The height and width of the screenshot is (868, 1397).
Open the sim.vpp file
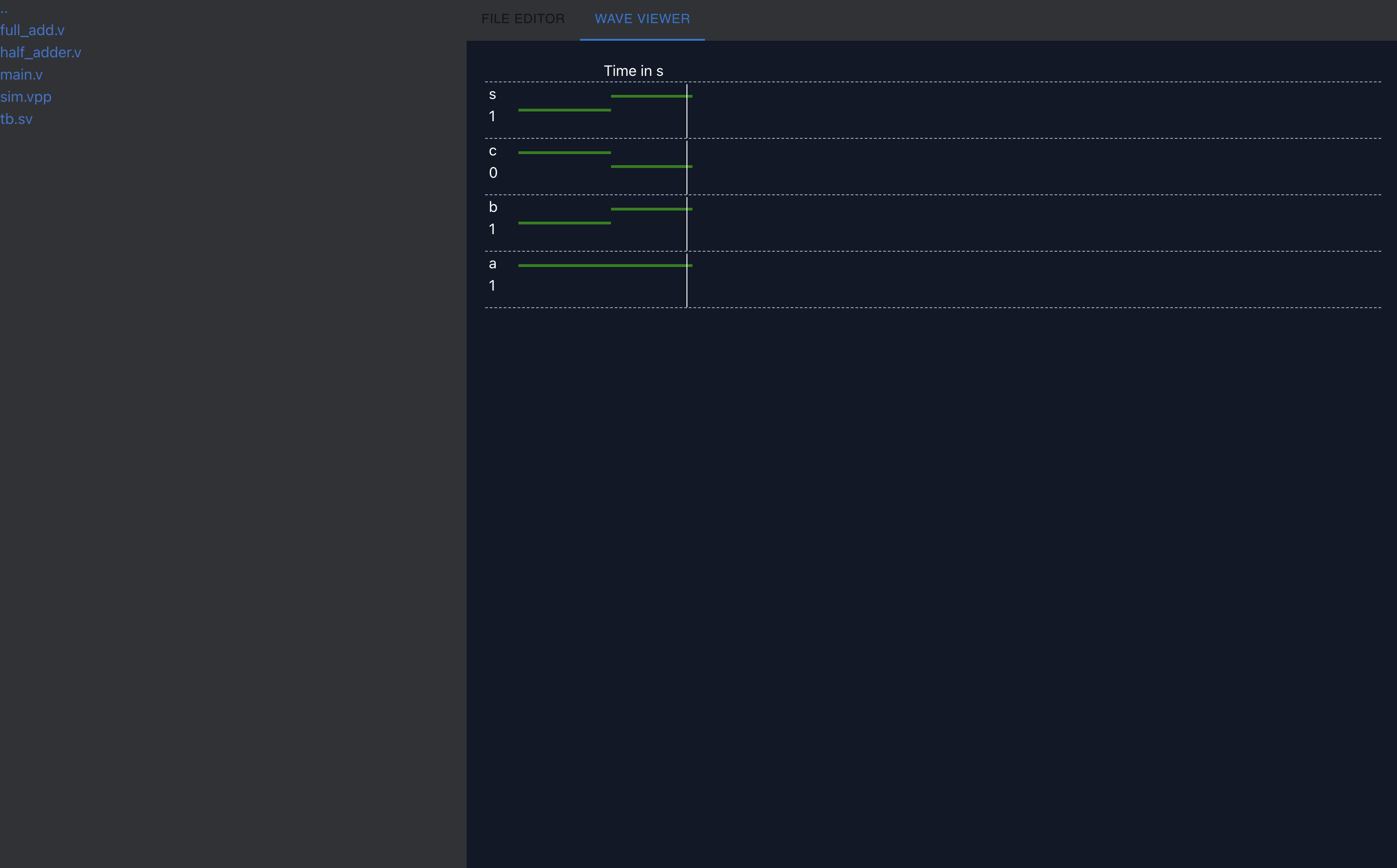(x=26, y=96)
